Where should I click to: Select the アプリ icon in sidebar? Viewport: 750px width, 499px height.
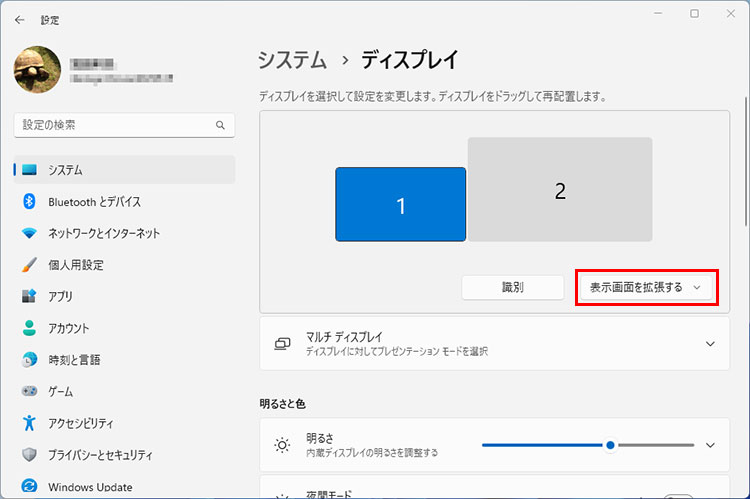click(29, 297)
